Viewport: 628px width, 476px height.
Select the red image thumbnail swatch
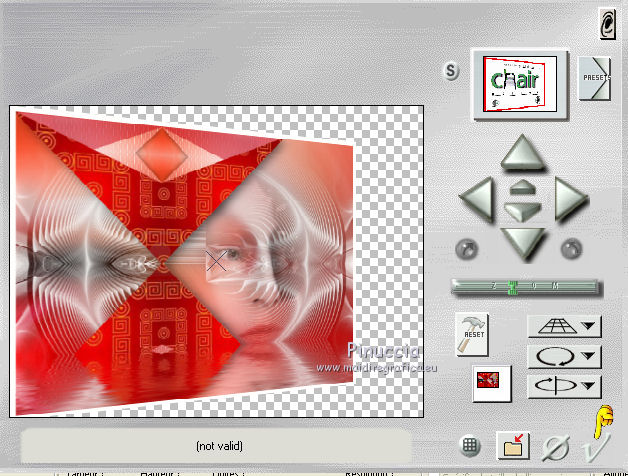pyautogui.click(x=492, y=383)
